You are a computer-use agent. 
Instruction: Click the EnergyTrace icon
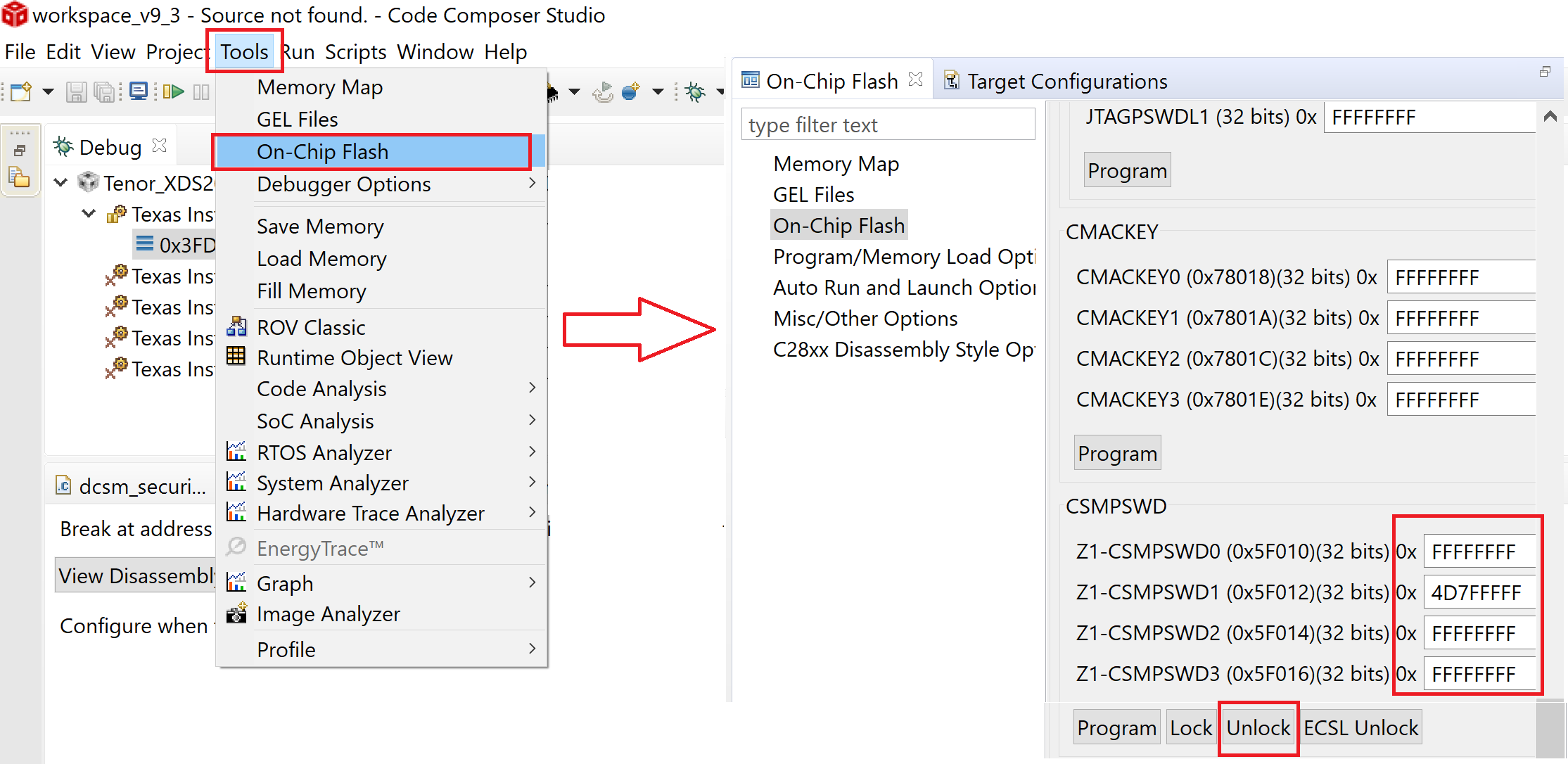click(236, 547)
